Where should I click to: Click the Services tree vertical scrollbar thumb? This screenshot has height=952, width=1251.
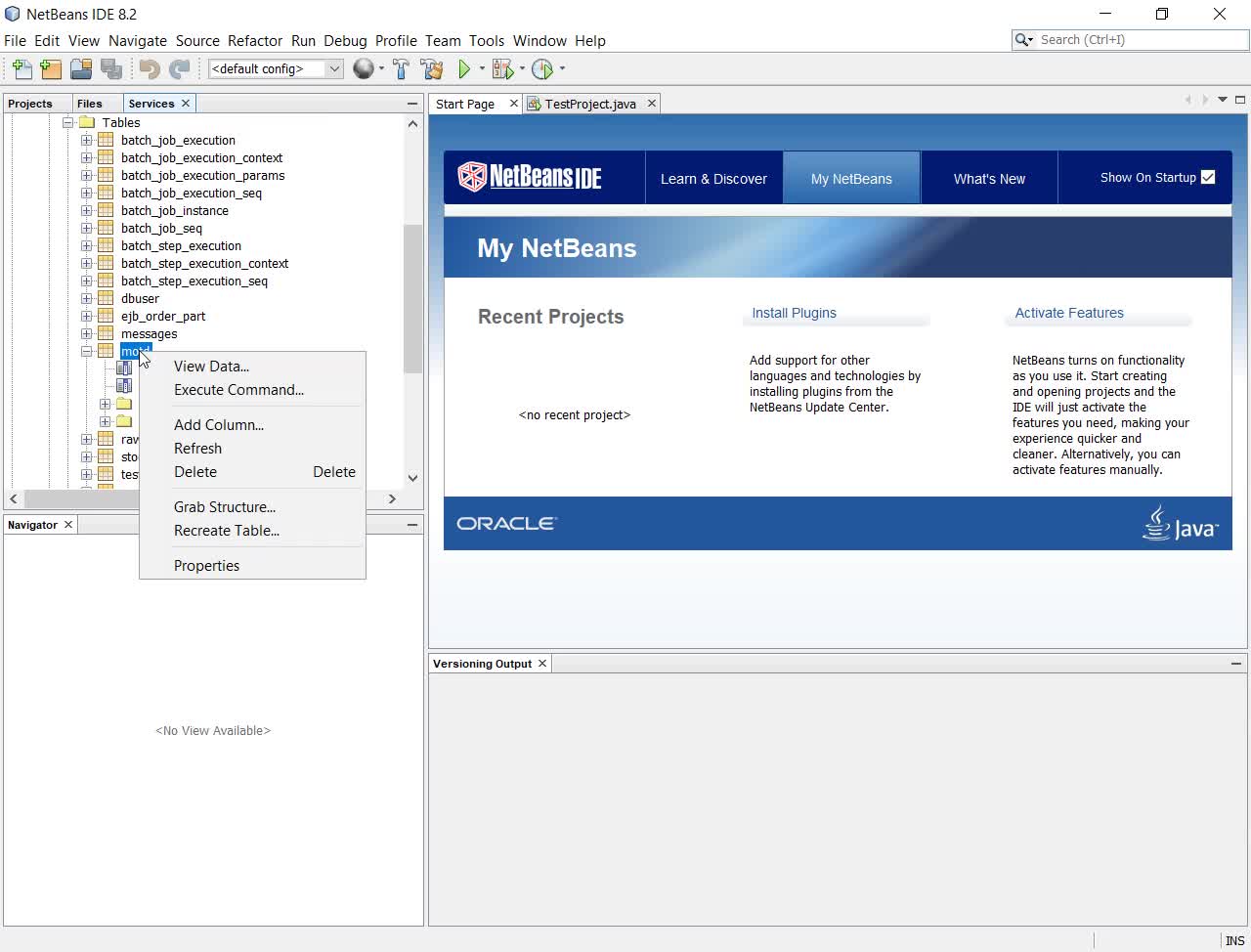[412, 298]
